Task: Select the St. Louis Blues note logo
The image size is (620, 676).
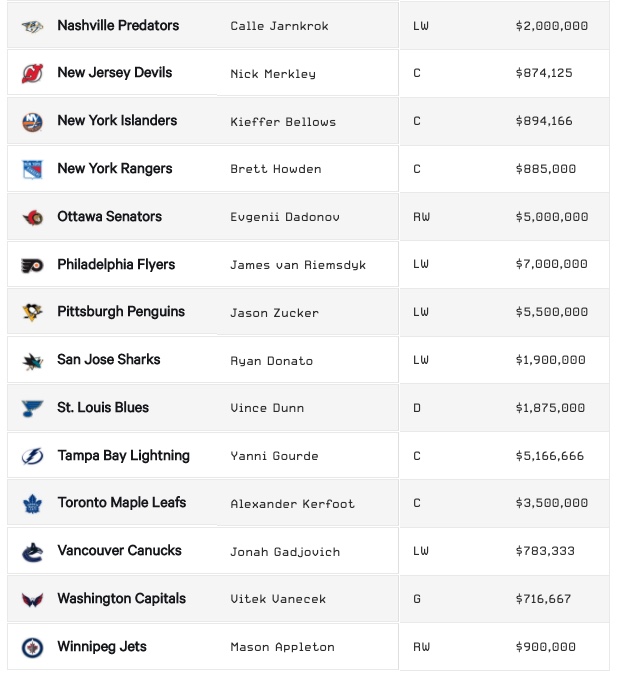Action: coord(32,409)
